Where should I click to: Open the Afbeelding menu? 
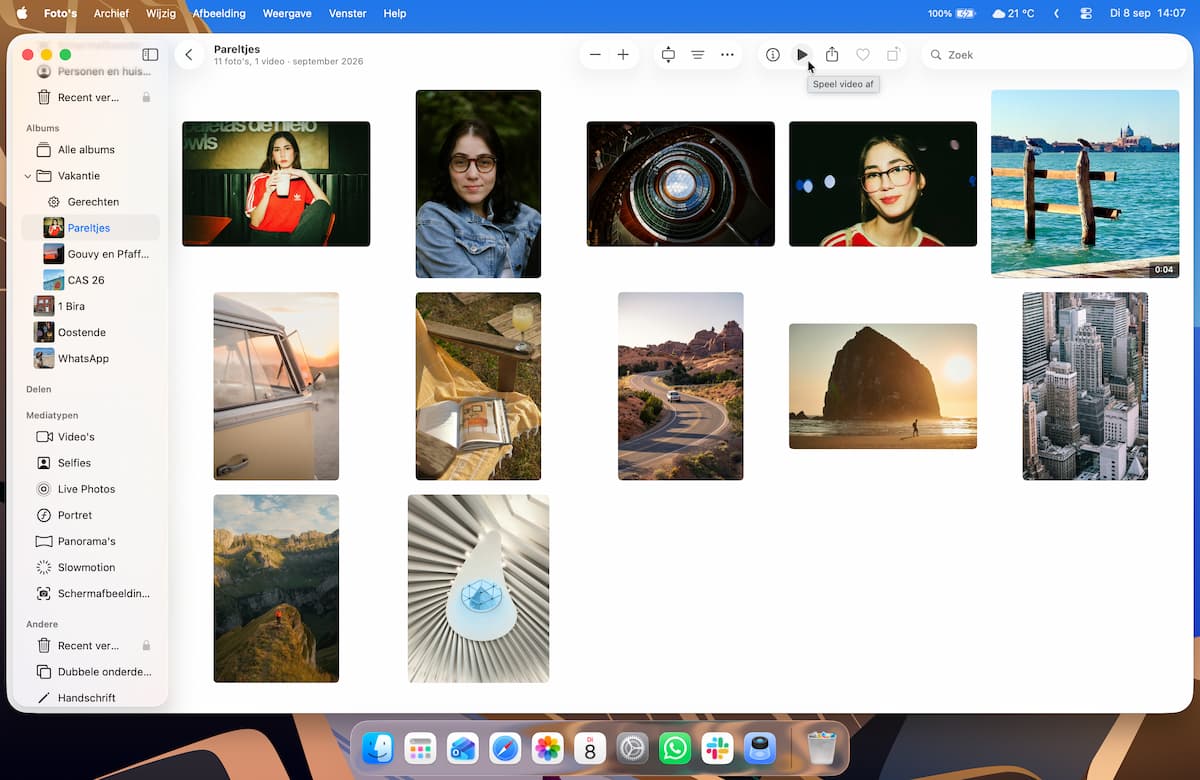click(x=219, y=14)
